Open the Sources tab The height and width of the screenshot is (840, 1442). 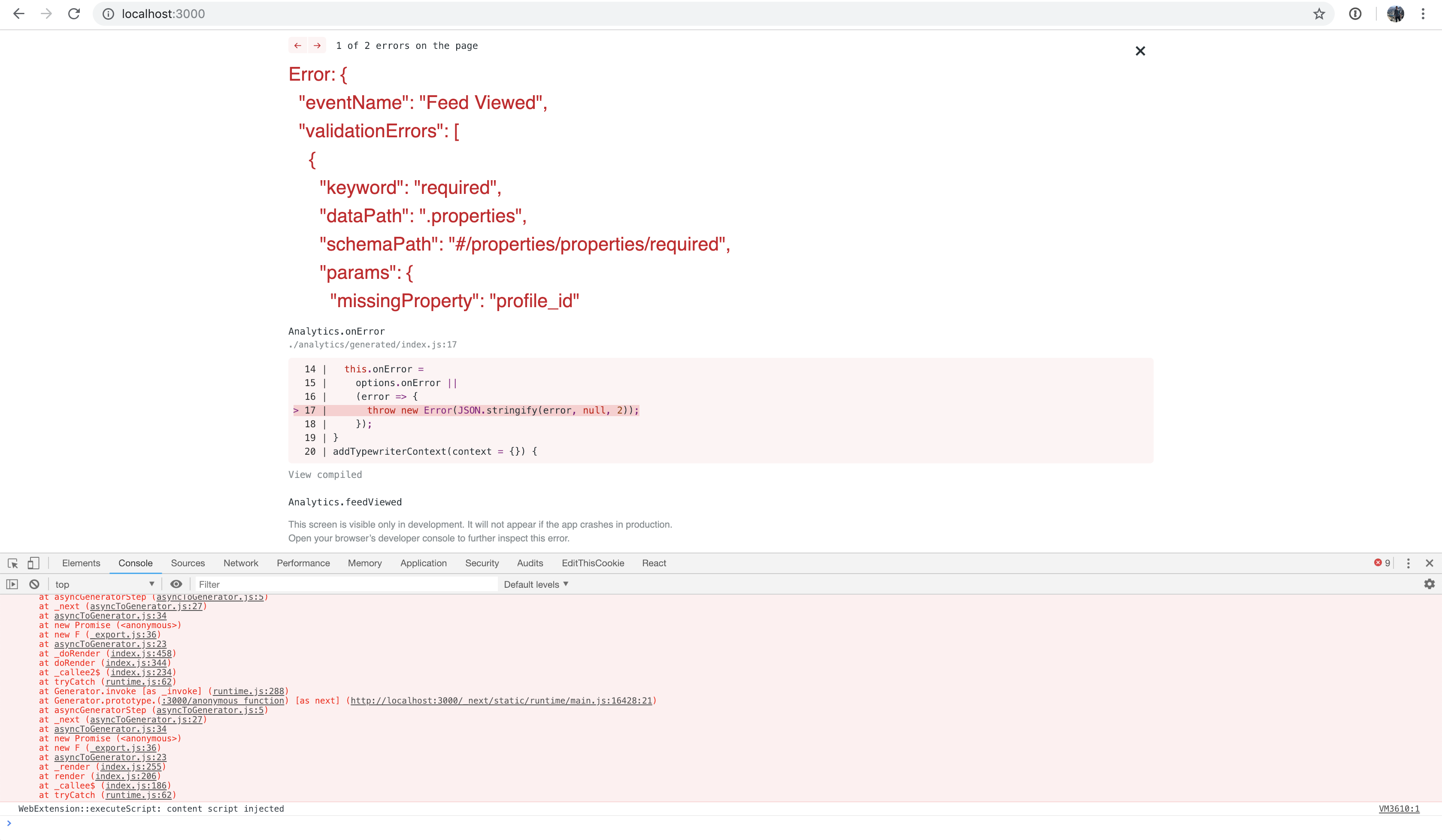(x=188, y=563)
